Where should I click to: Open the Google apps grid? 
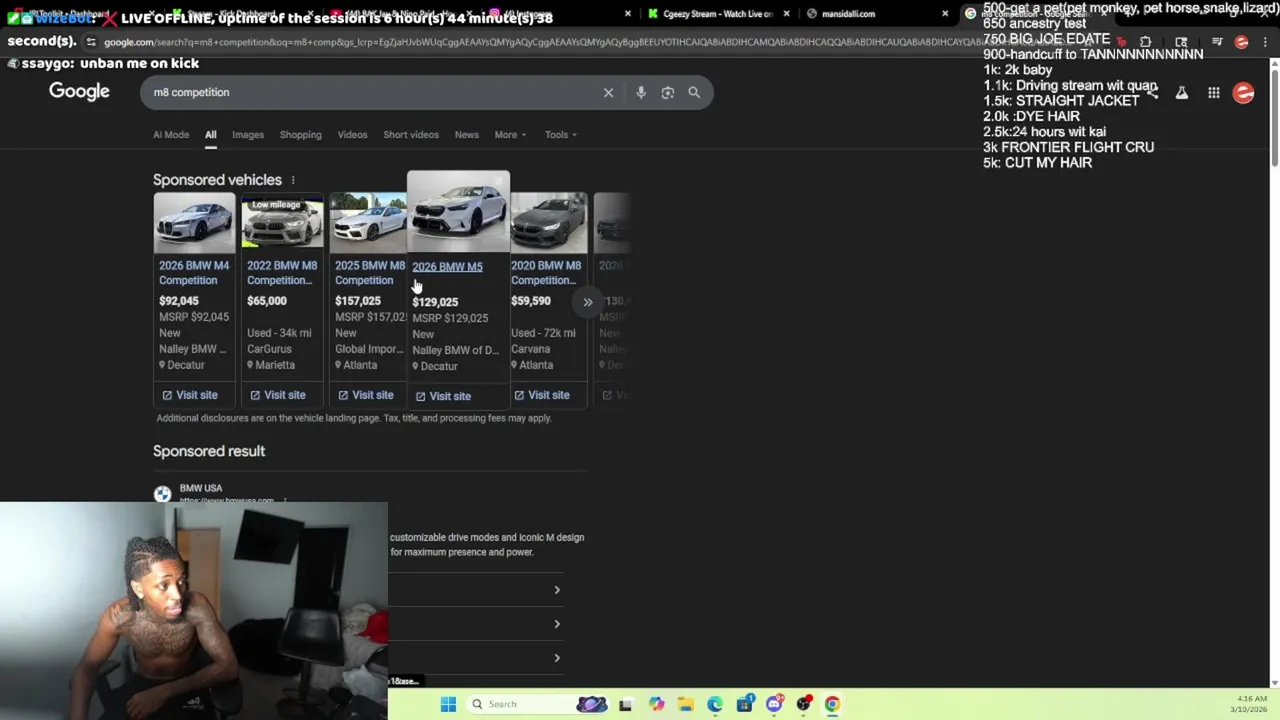[1213, 93]
